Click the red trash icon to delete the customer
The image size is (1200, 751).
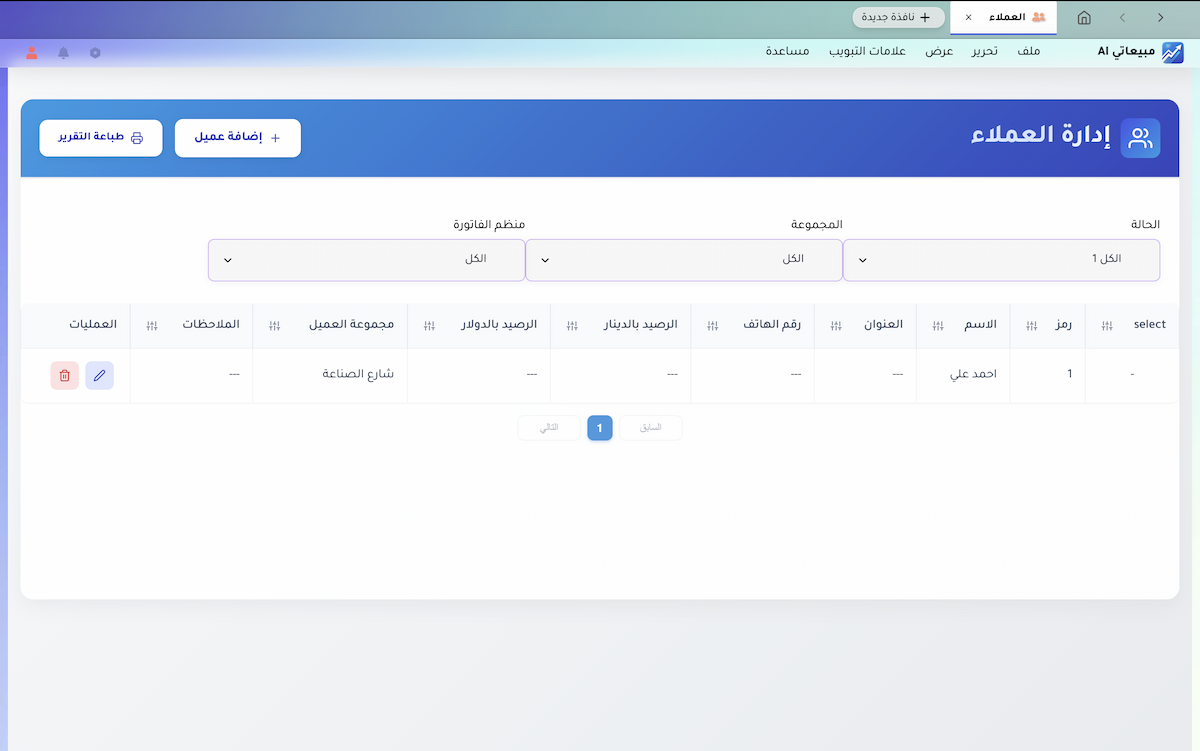[64, 375]
